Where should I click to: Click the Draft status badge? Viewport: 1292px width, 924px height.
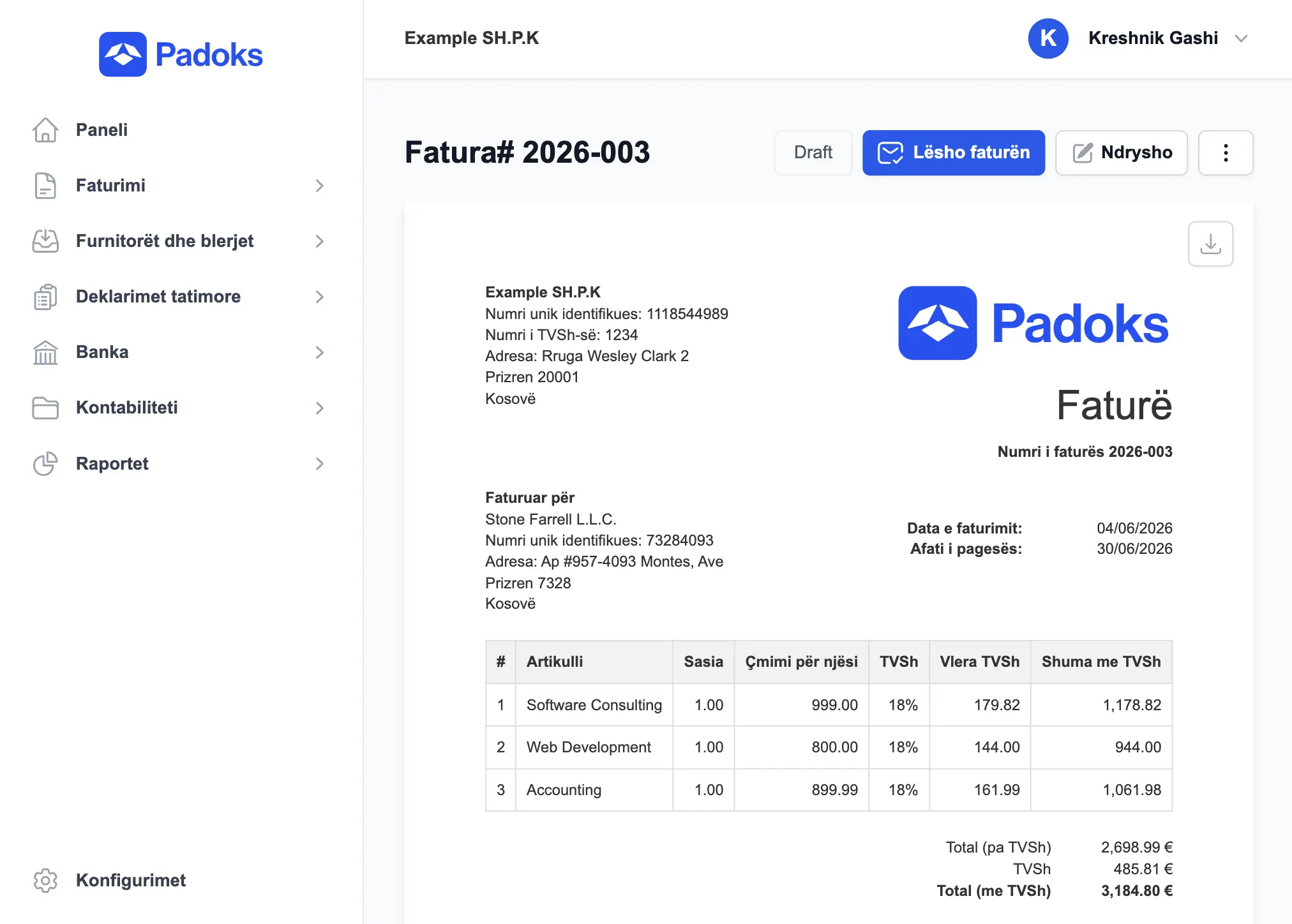(813, 153)
